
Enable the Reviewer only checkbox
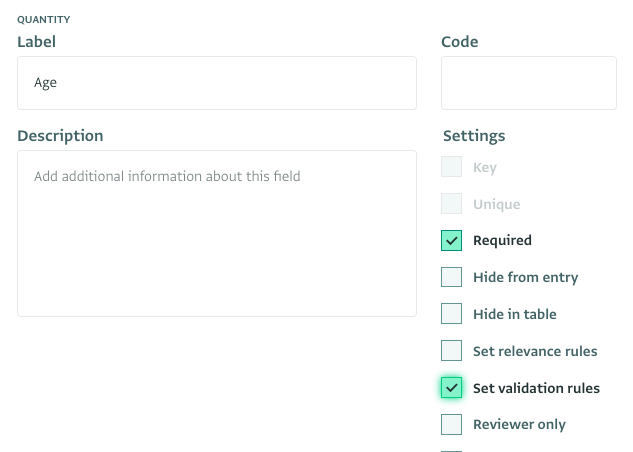[451, 425]
